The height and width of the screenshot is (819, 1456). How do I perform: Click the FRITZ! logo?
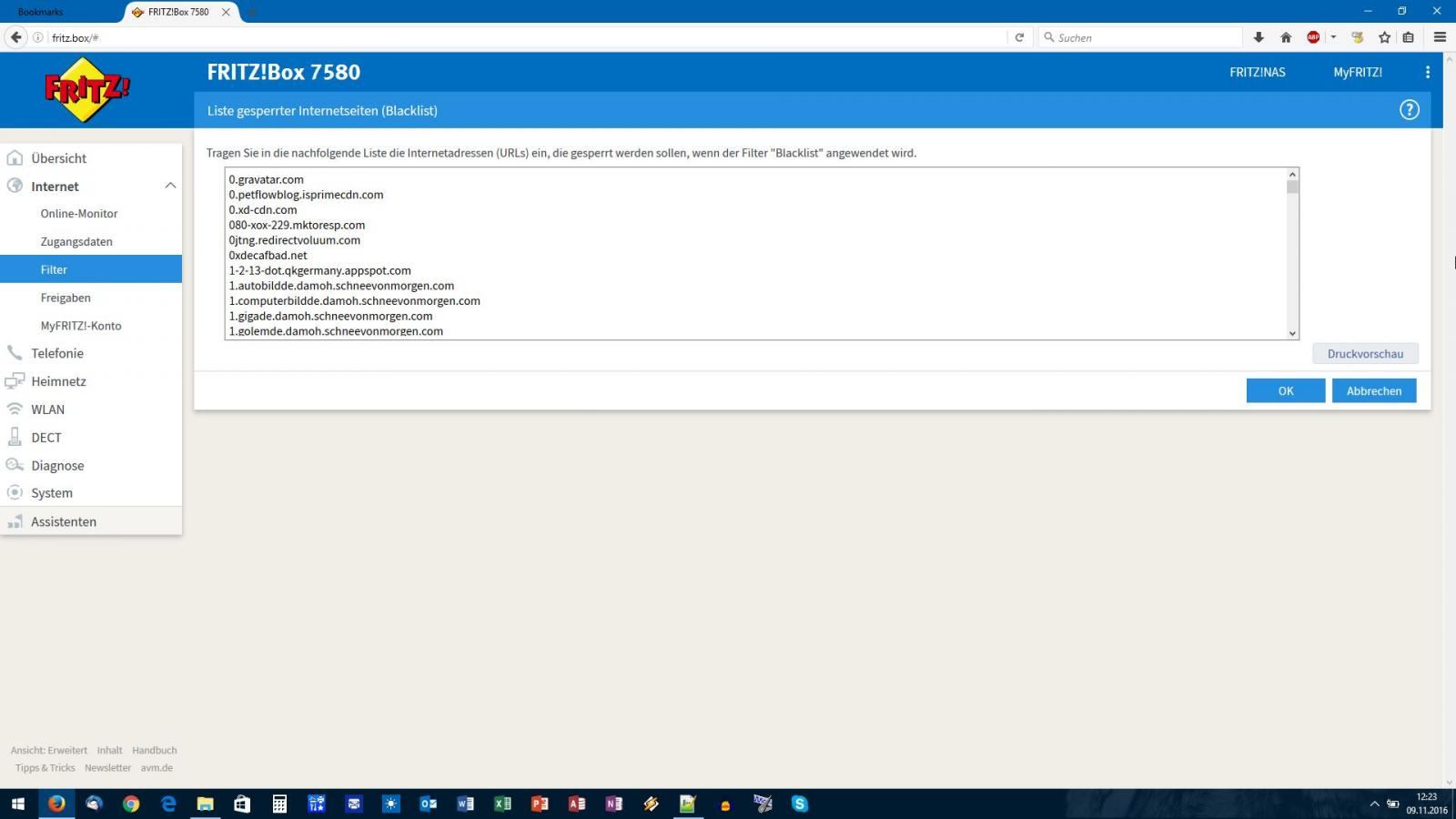[x=86, y=89]
